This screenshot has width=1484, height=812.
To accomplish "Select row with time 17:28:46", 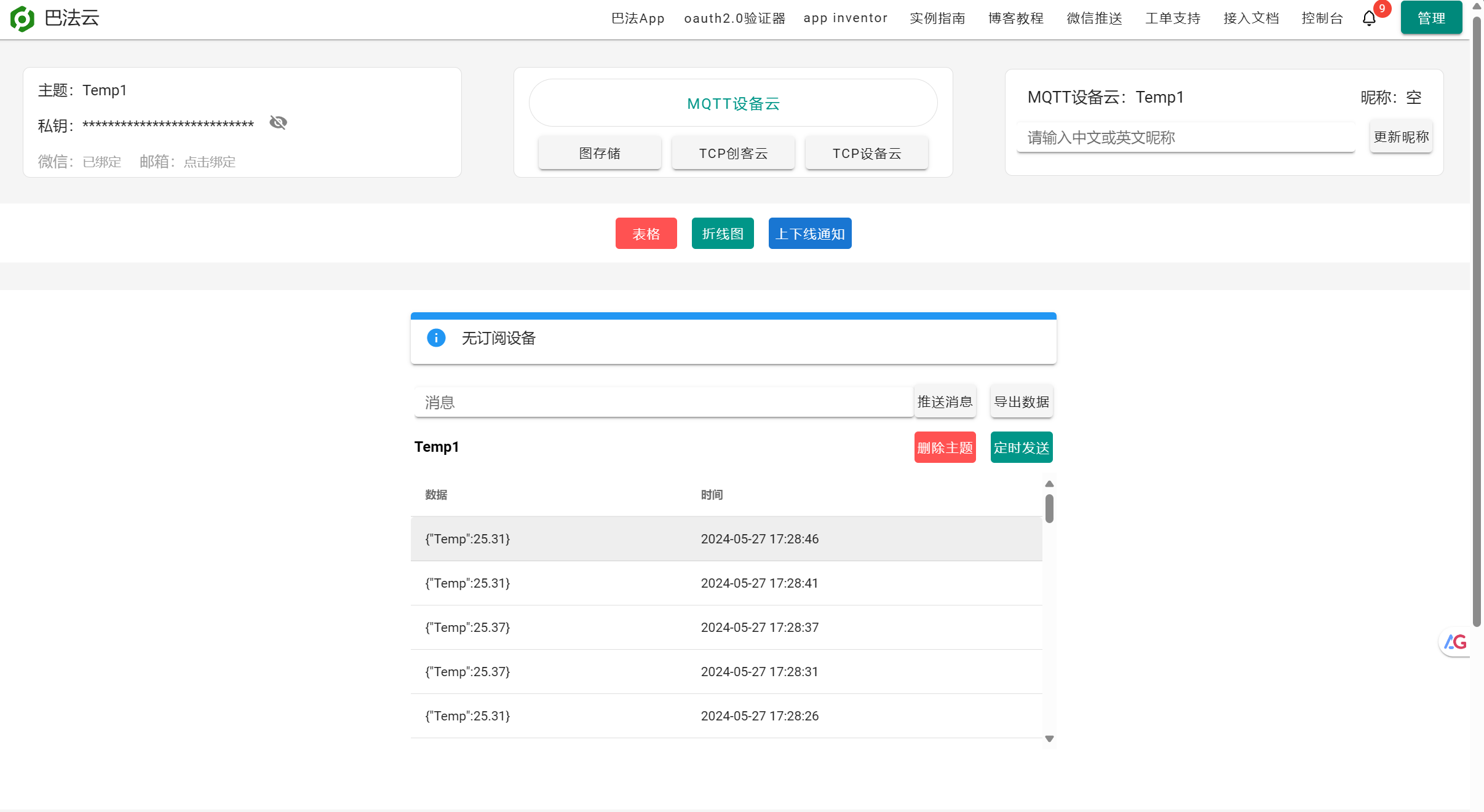I will coord(726,539).
